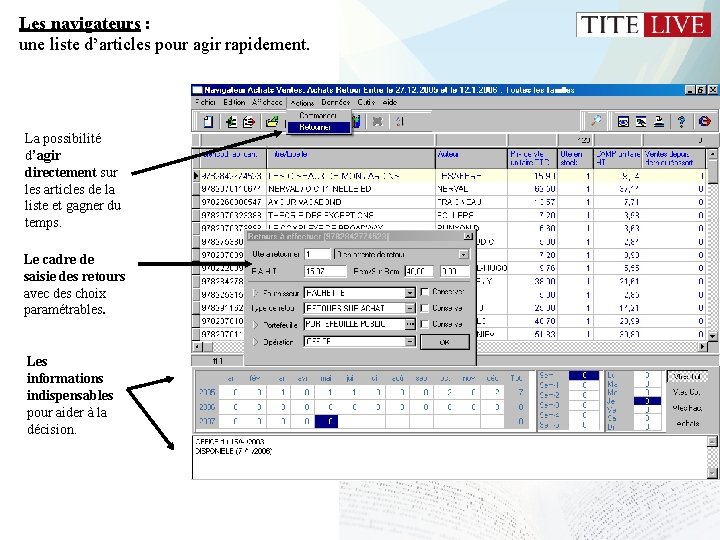Viewport: 720px width, 540px height.
Task: Click the colorful icon right of Actions dropdown
Action: pyautogui.click(x=356, y=122)
